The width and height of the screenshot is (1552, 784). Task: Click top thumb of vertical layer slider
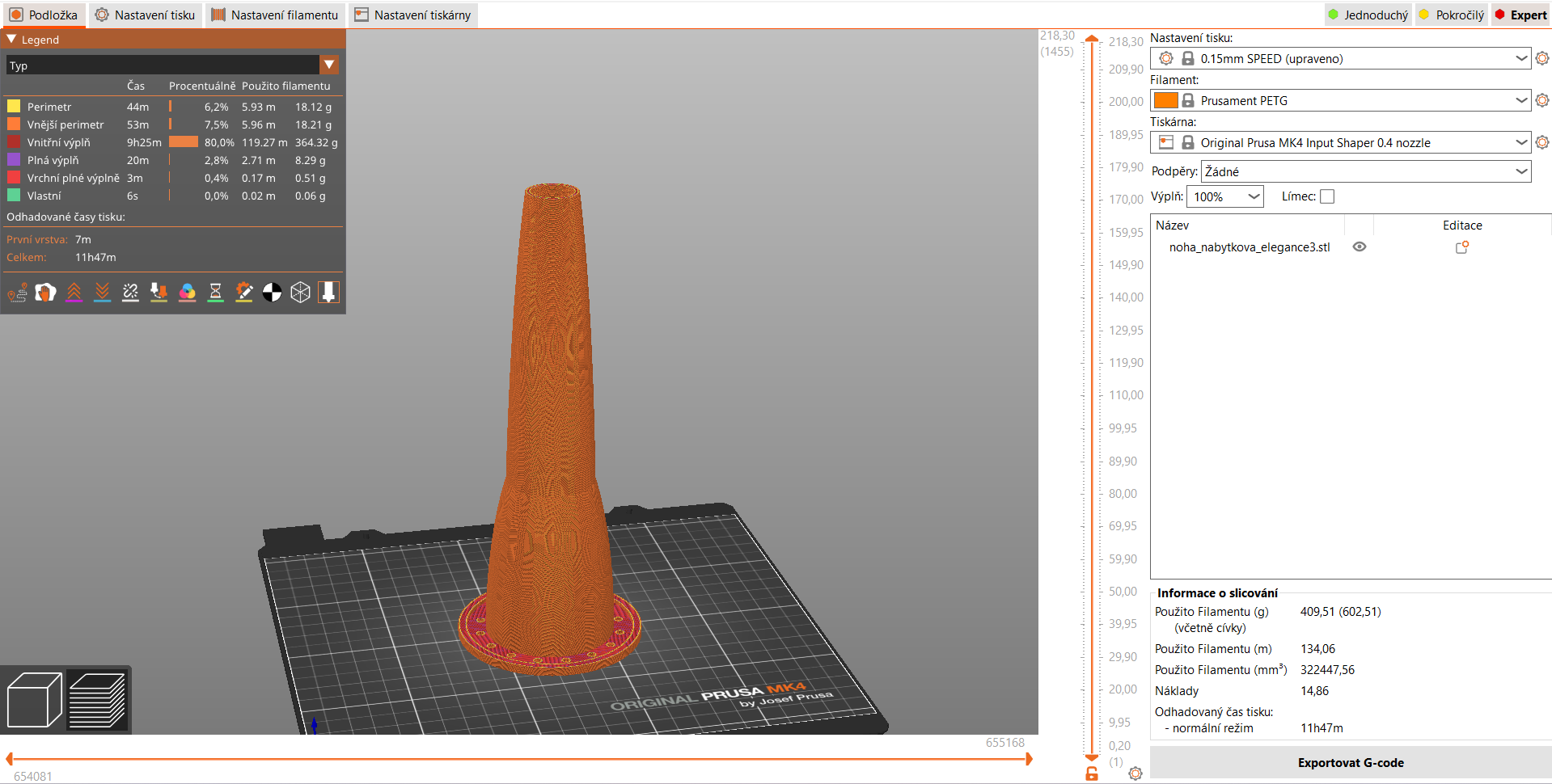(1092, 38)
